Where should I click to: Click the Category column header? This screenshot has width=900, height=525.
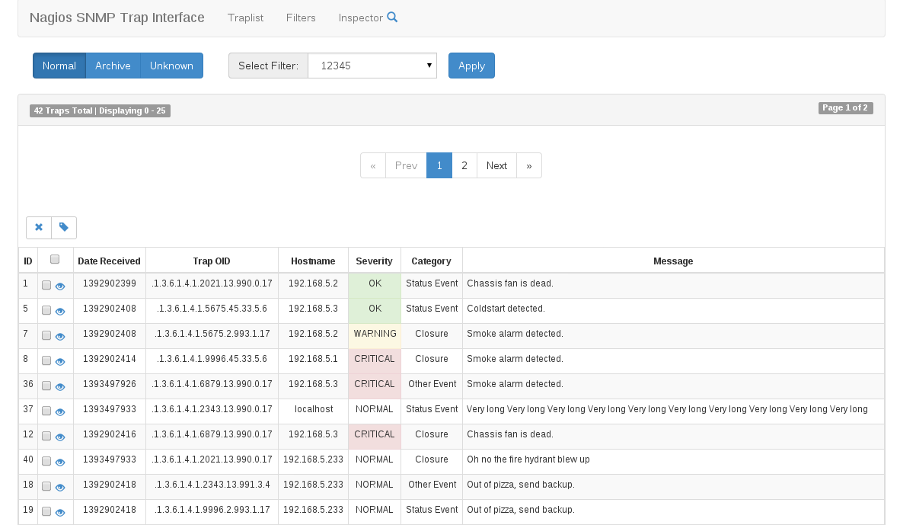[x=431, y=261]
